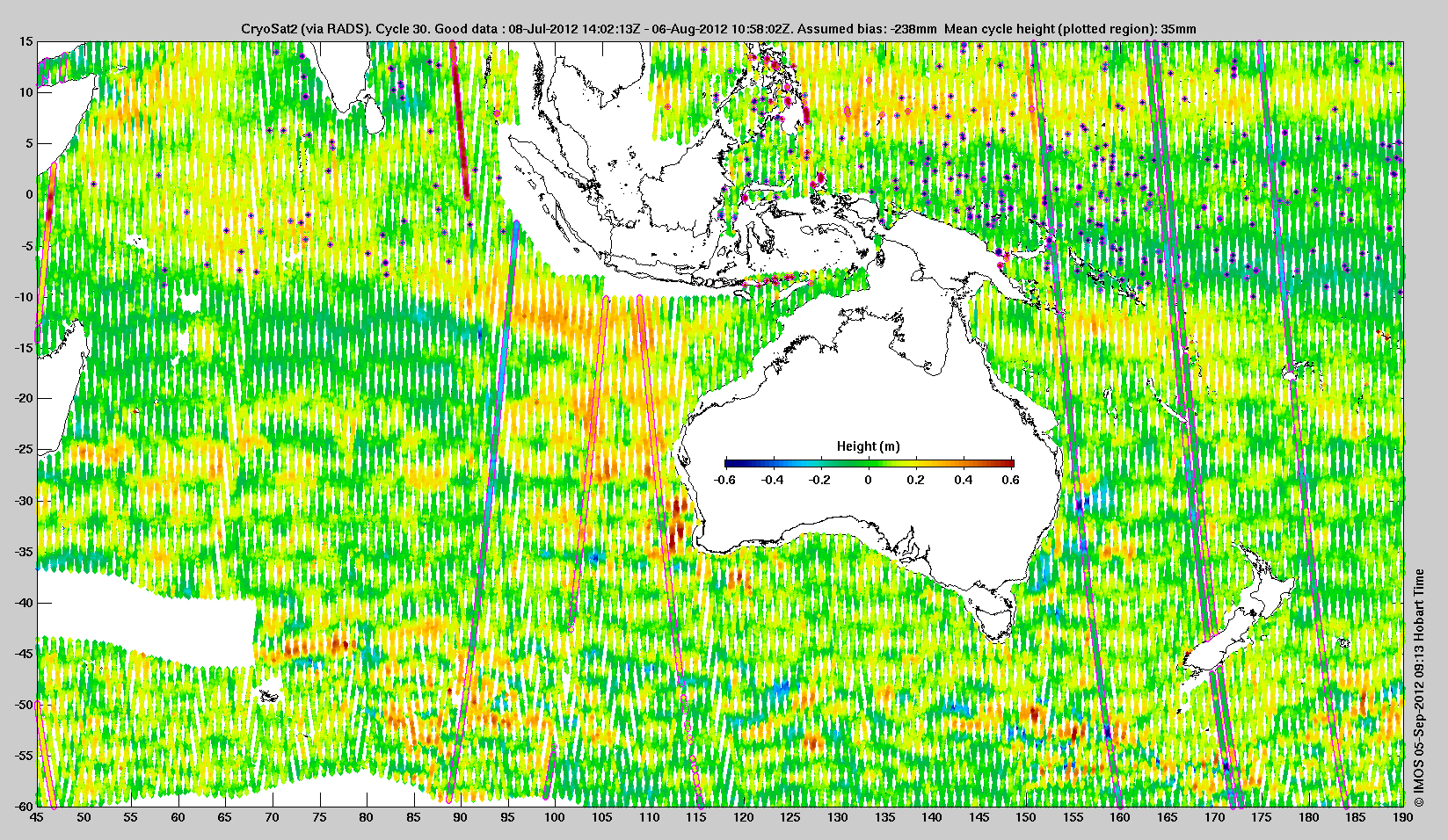Click latitude tick label -45 on the vertical axis
Screen dimensions: 1448x840
25,654
